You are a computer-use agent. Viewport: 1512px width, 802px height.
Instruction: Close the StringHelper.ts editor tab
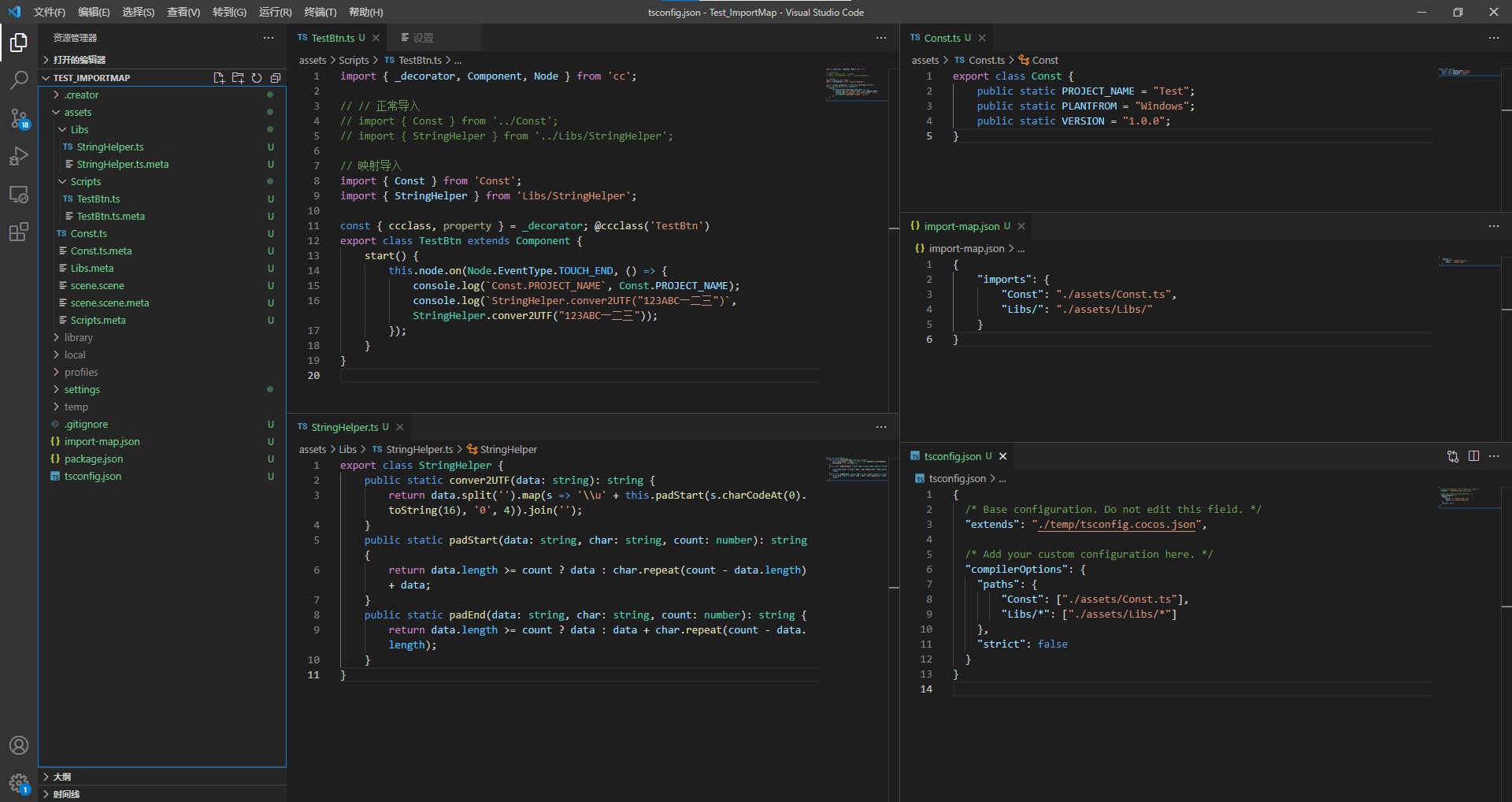(x=400, y=427)
